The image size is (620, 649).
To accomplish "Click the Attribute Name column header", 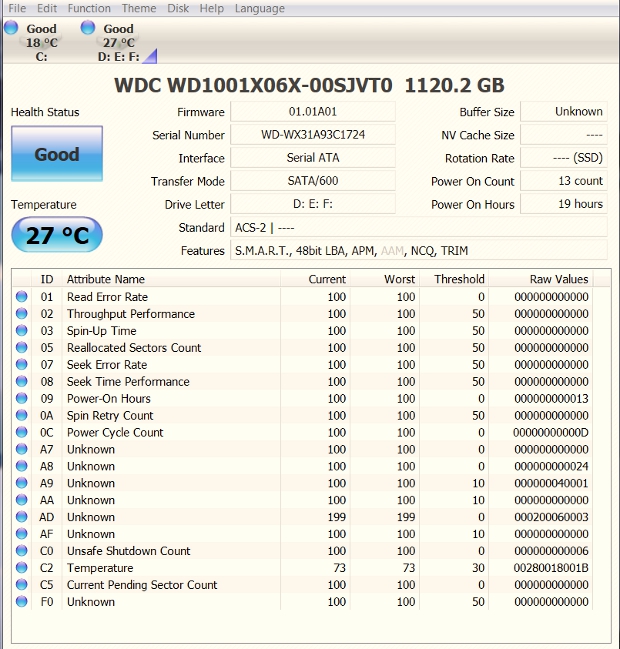I will [106, 279].
